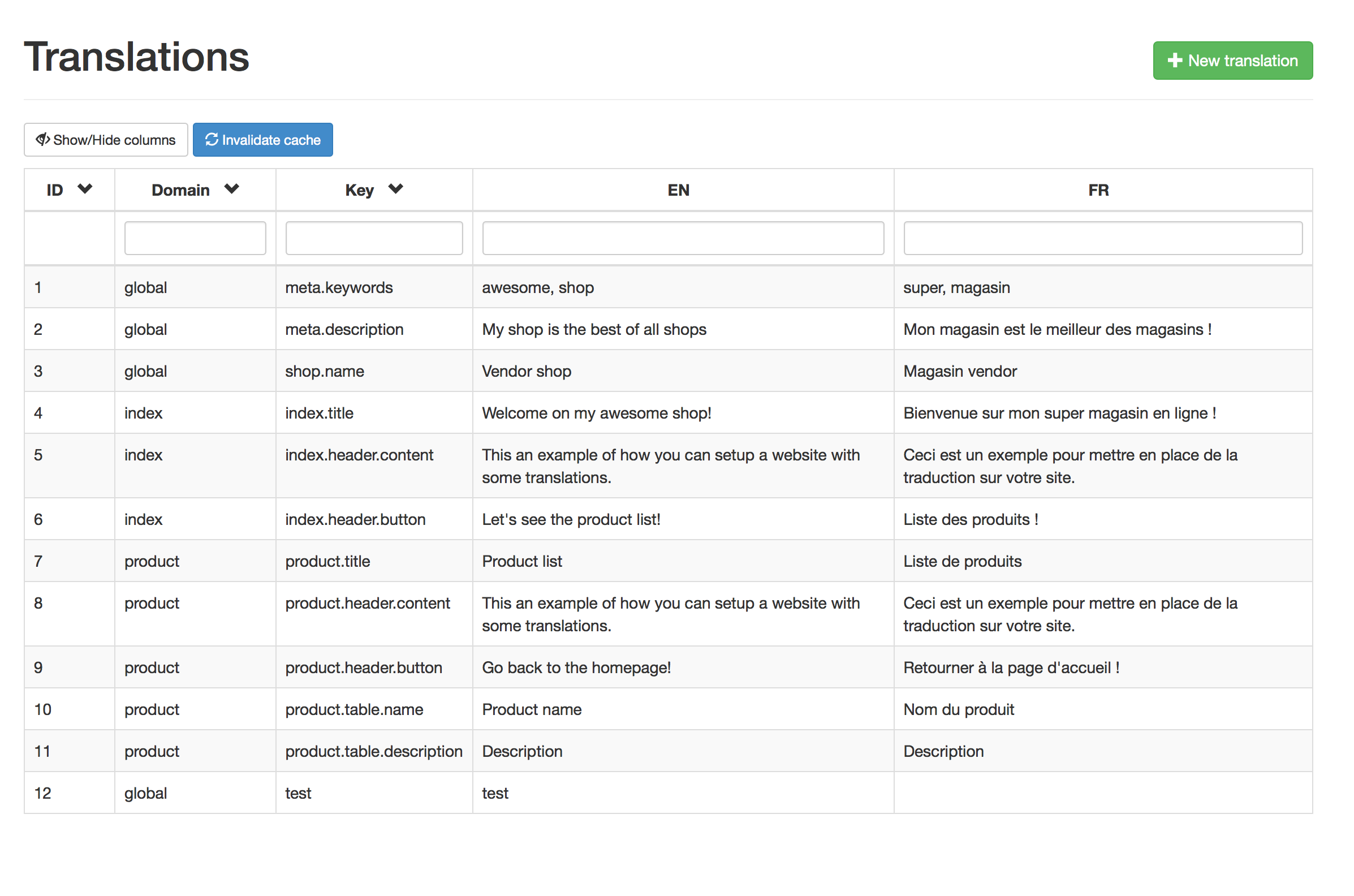
Task: Sort by Key using its chevron
Action: tap(395, 189)
